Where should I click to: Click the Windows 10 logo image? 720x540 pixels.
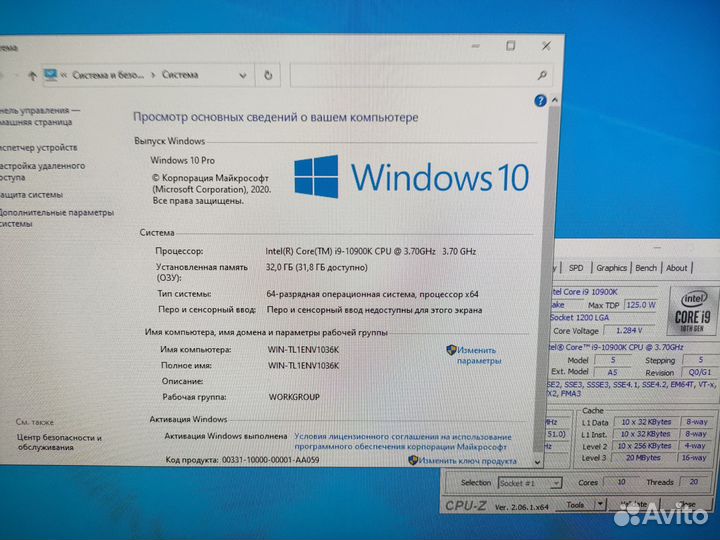[411, 177]
